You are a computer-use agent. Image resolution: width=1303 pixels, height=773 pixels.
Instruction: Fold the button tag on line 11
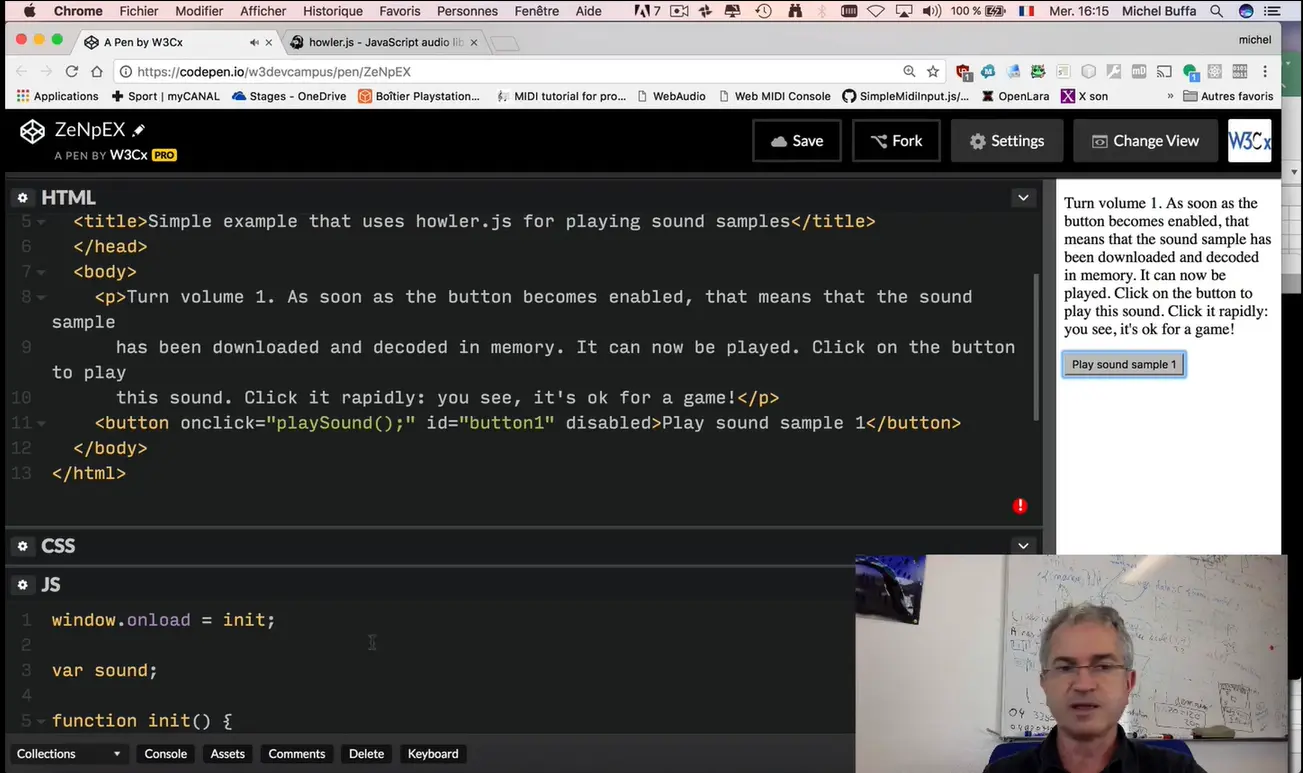(41, 423)
